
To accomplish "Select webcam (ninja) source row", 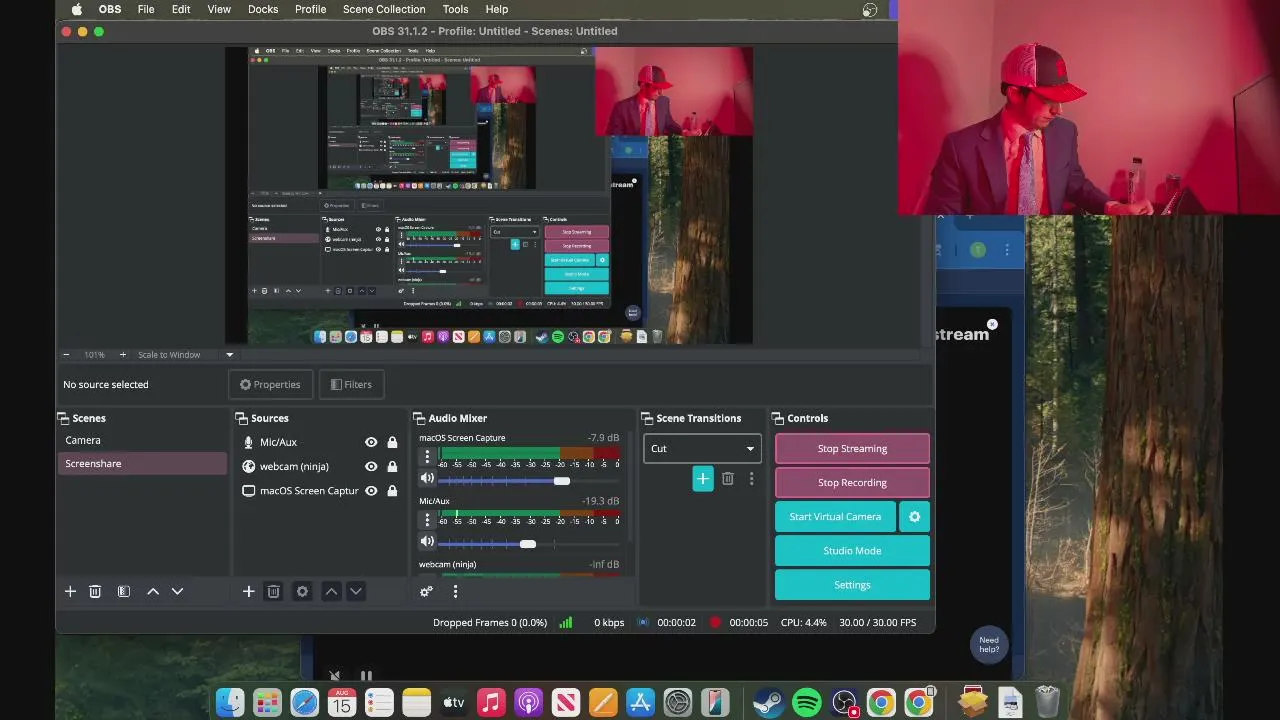I will click(x=320, y=466).
